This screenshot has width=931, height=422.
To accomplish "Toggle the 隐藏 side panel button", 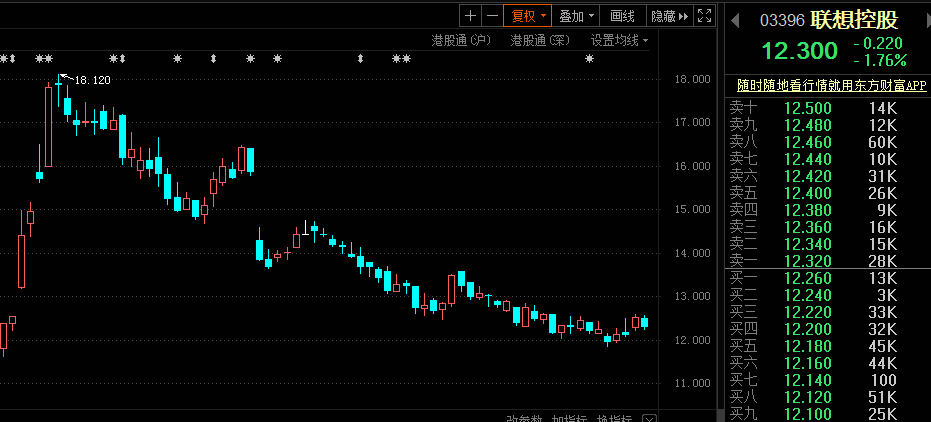I will (668, 15).
